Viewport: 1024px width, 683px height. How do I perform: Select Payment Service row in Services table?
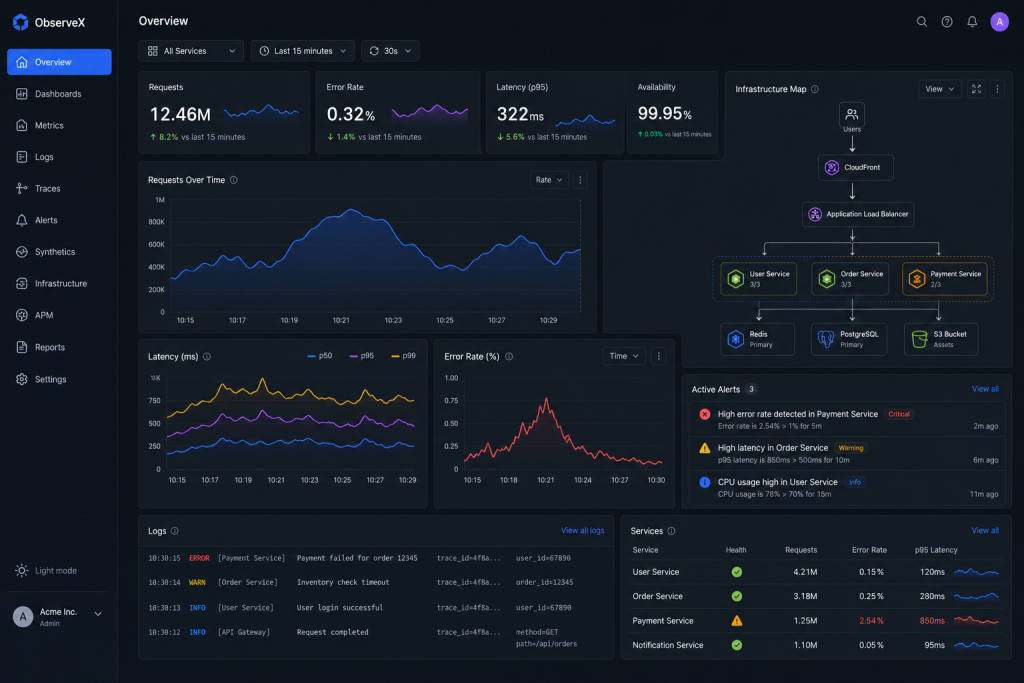pos(815,621)
